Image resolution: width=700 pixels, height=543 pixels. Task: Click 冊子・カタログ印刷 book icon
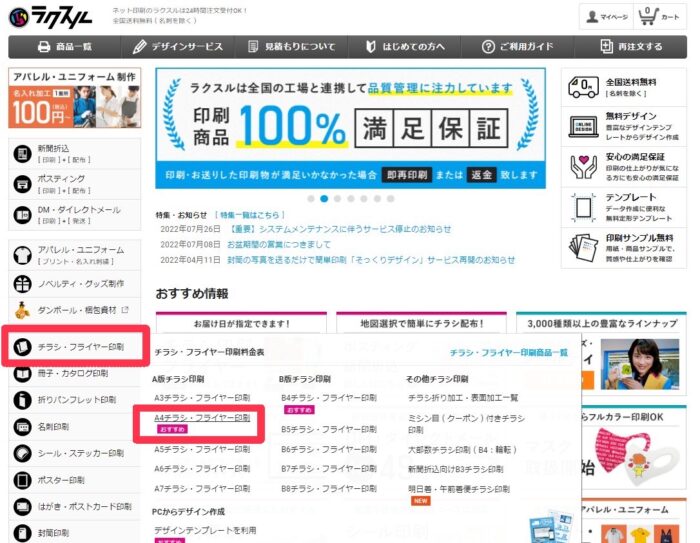22,373
